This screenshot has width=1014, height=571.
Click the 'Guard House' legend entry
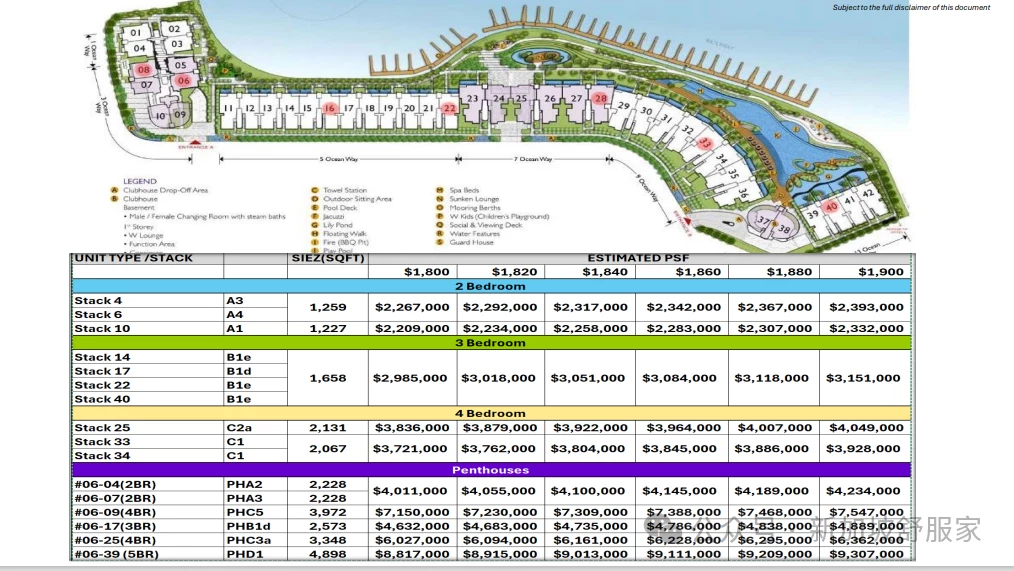point(471,242)
